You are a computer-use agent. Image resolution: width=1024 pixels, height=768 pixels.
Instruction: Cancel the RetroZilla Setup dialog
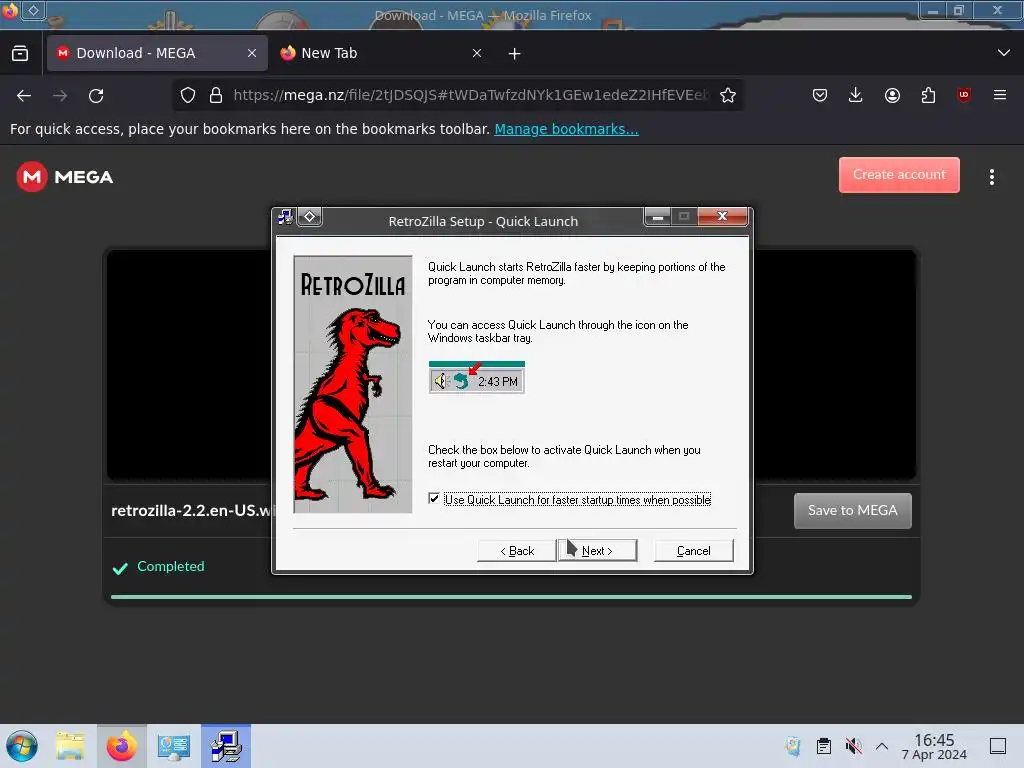694,551
